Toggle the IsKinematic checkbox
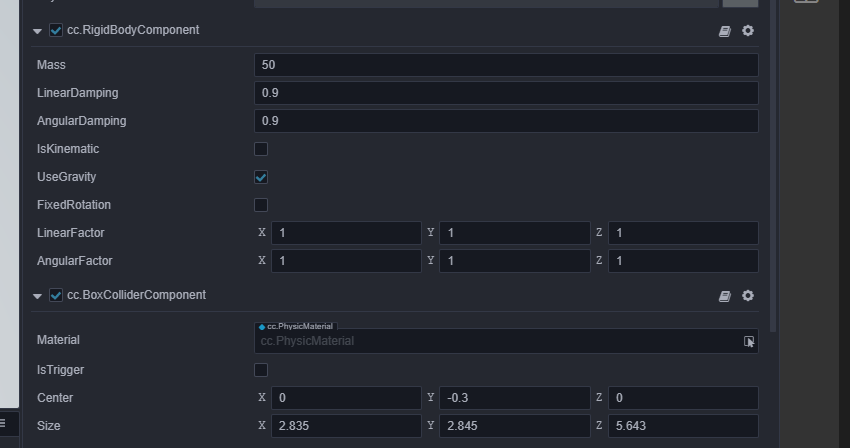Viewport: 850px width, 448px height. [x=261, y=149]
